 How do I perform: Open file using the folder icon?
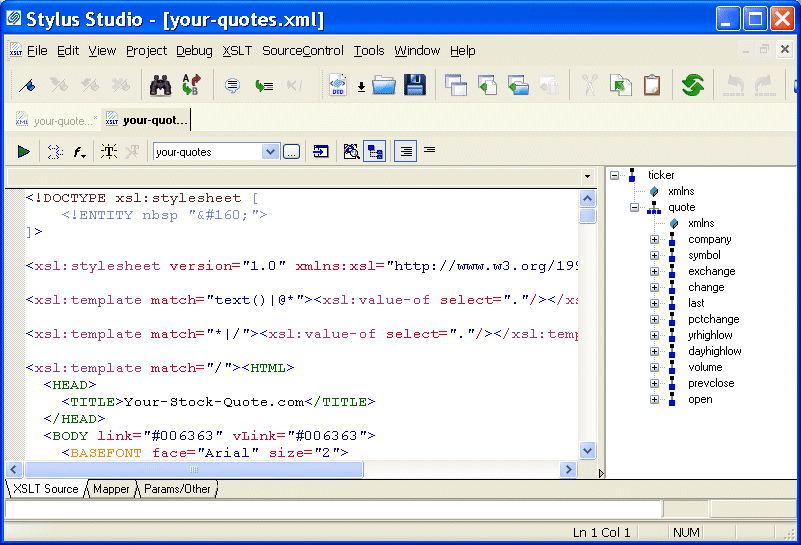(x=384, y=86)
